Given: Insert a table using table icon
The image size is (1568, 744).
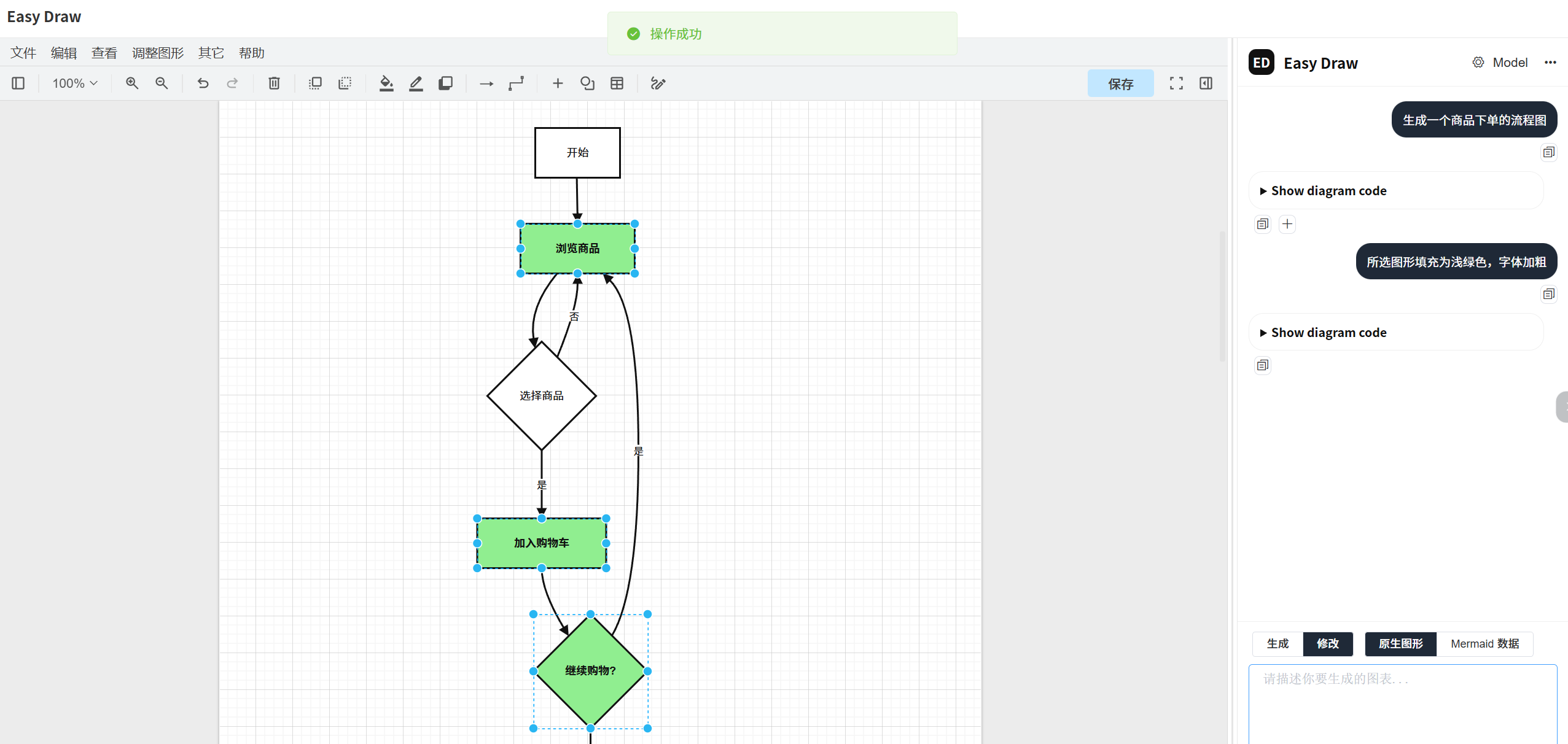Looking at the screenshot, I should [x=617, y=83].
